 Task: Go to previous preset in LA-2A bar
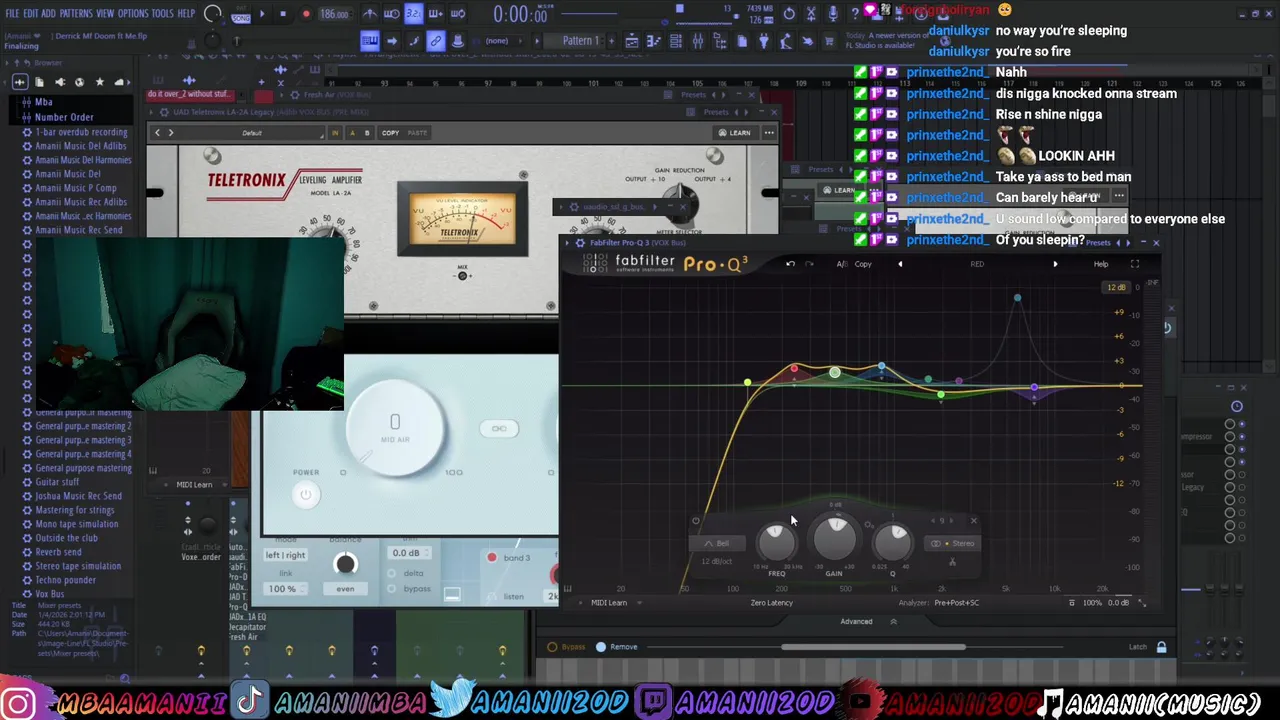pos(157,133)
